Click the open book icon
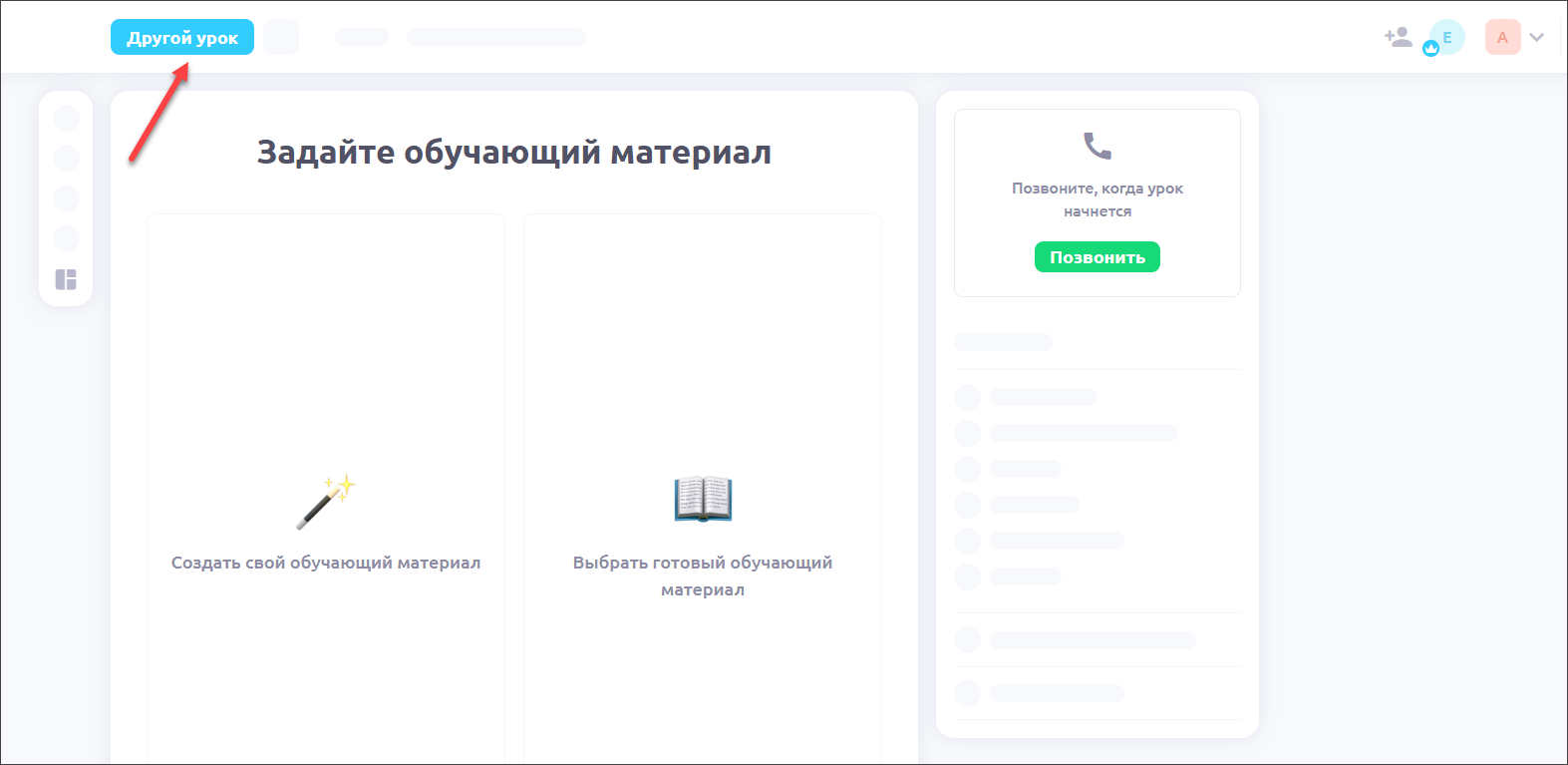Viewport: 1568px width, 765px height. [703, 499]
